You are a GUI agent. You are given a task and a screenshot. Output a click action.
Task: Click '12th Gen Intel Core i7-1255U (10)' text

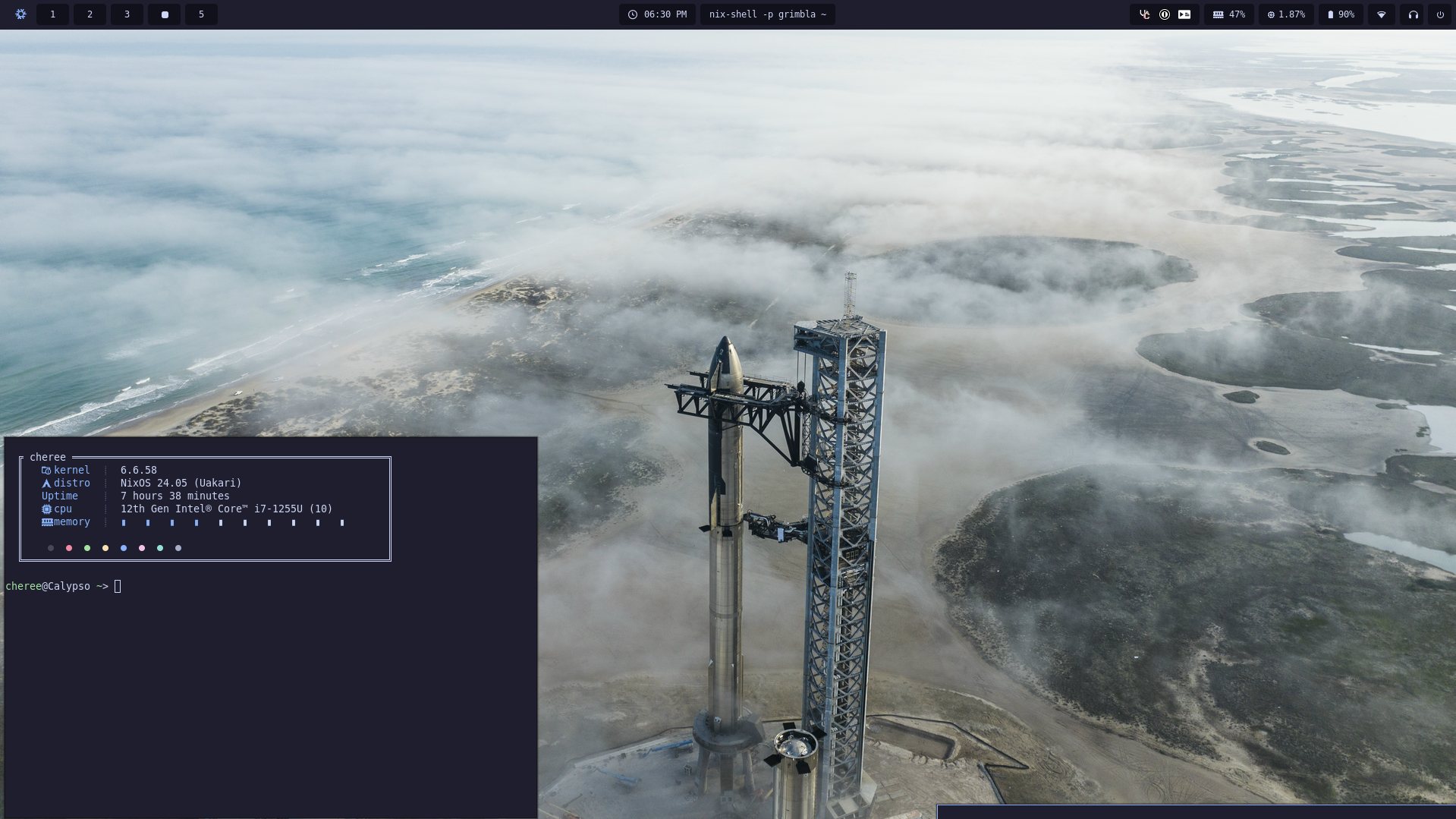pos(226,509)
